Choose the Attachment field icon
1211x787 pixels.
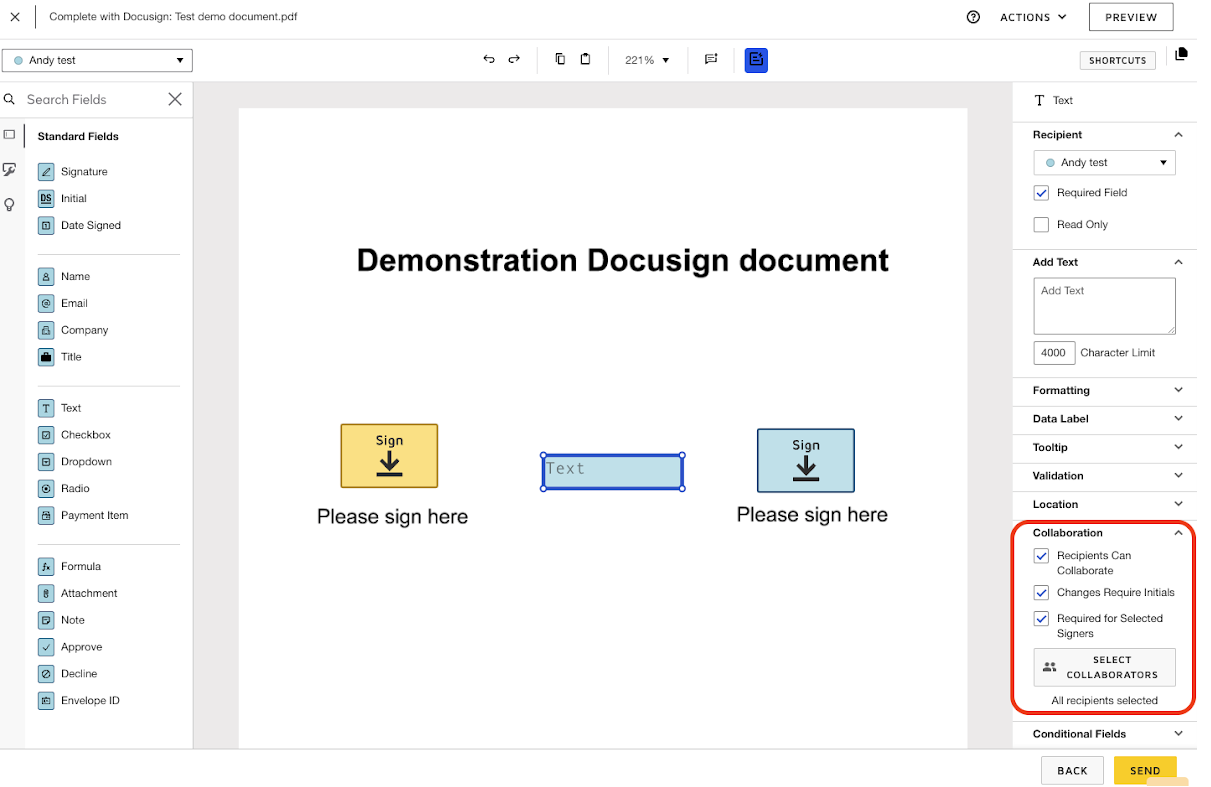[x=46, y=594]
